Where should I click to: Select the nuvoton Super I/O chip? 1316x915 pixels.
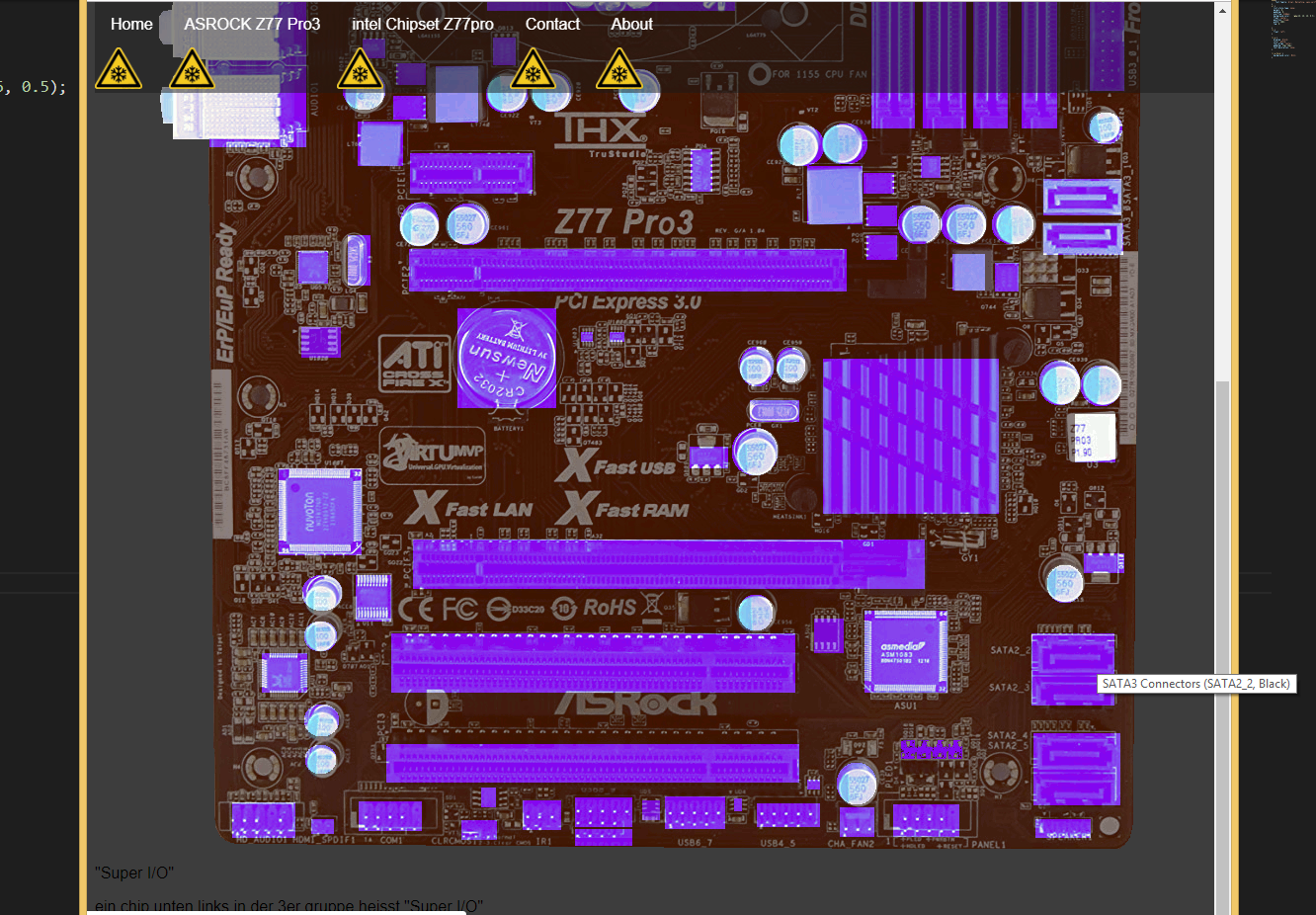pyautogui.click(x=320, y=511)
